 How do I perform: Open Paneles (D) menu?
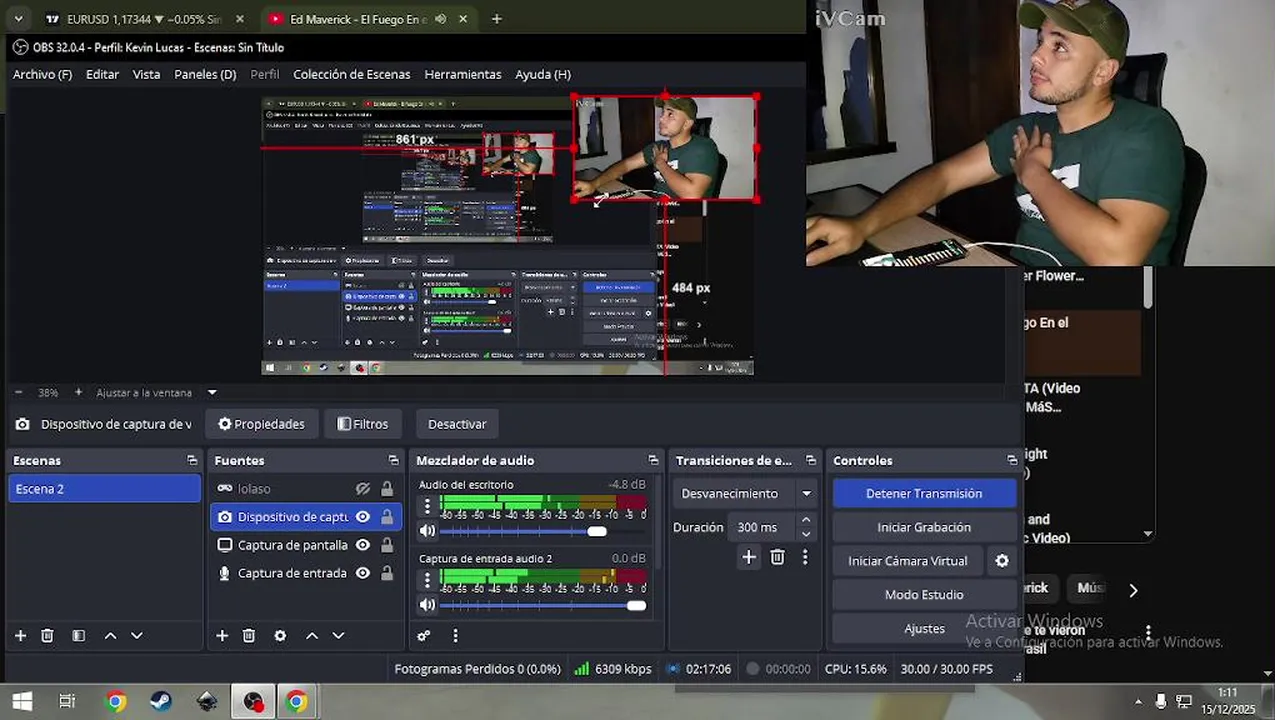(x=205, y=74)
